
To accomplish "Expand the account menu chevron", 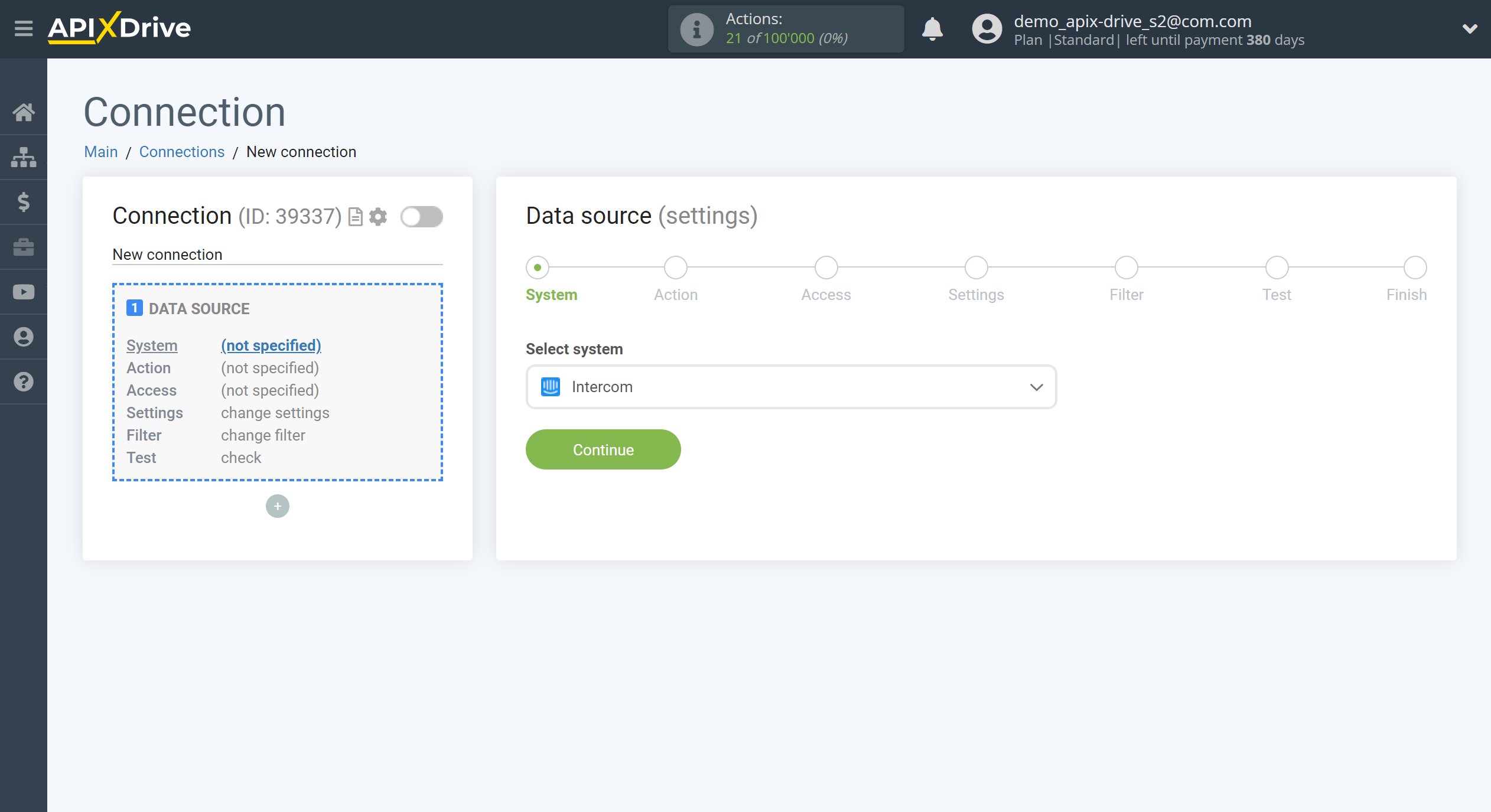I will tap(1470, 28).
